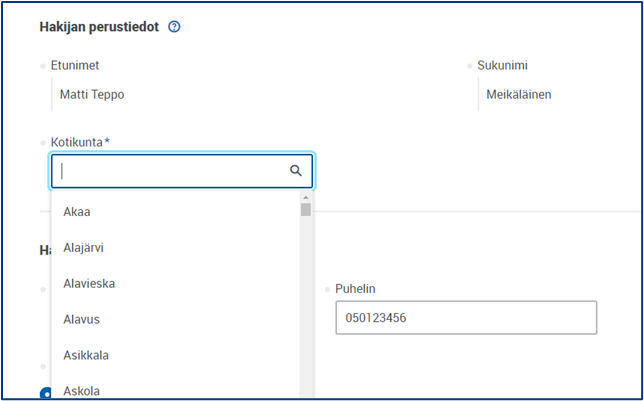This screenshot has height=401, width=644.
Task: Select Akaa from the municipality list
Action: 77,211
